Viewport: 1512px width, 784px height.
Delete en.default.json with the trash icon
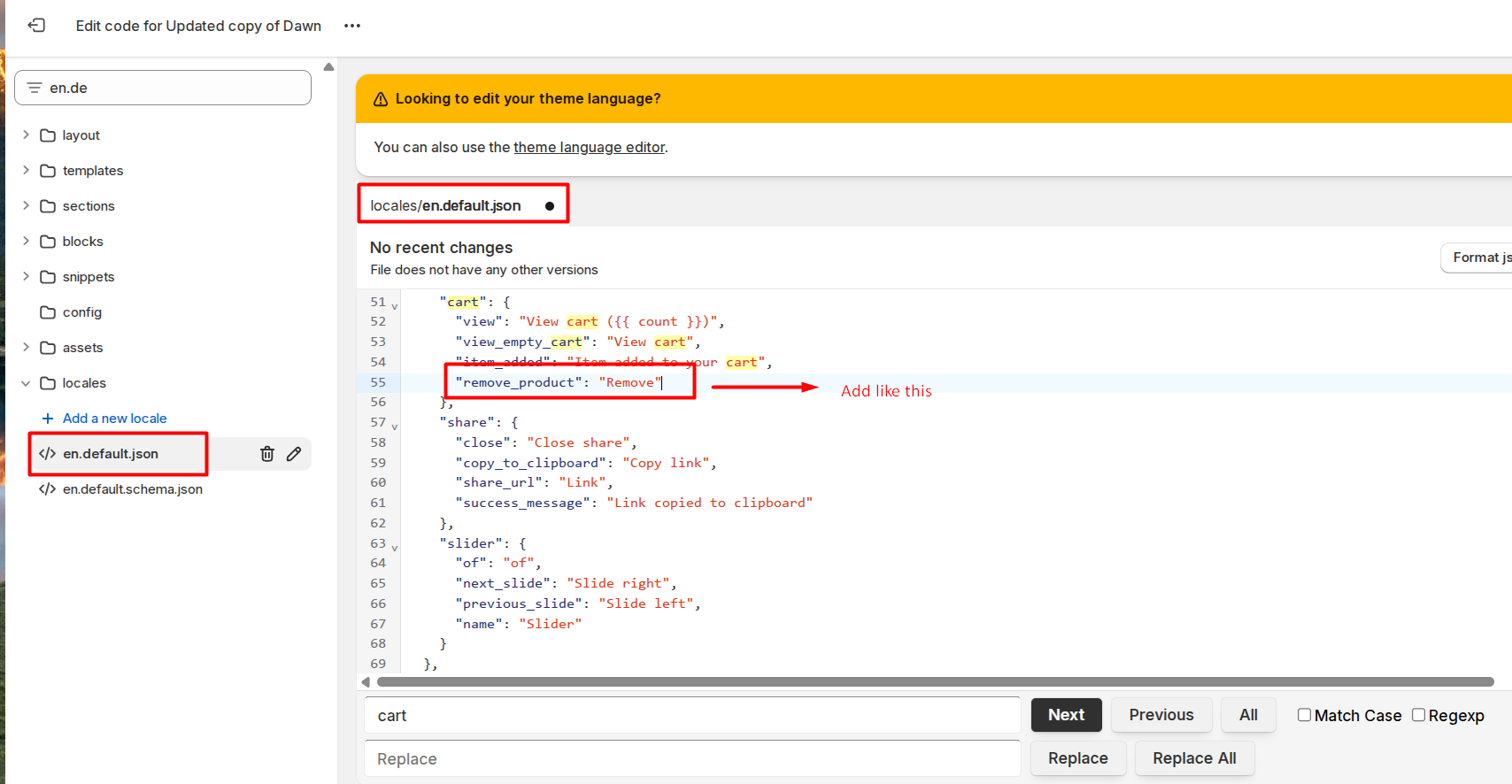pos(266,454)
